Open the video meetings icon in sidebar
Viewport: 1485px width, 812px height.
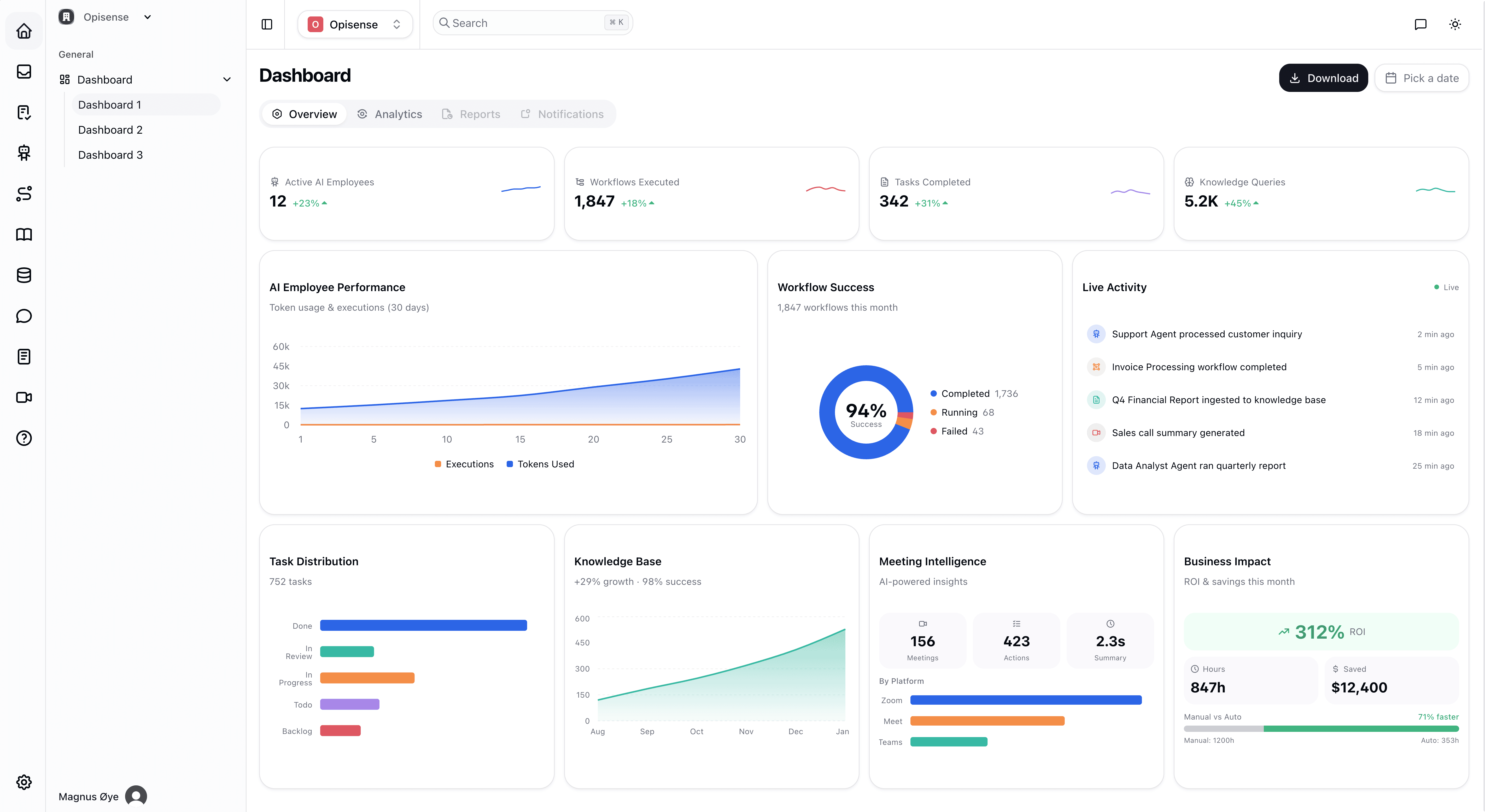pos(24,398)
